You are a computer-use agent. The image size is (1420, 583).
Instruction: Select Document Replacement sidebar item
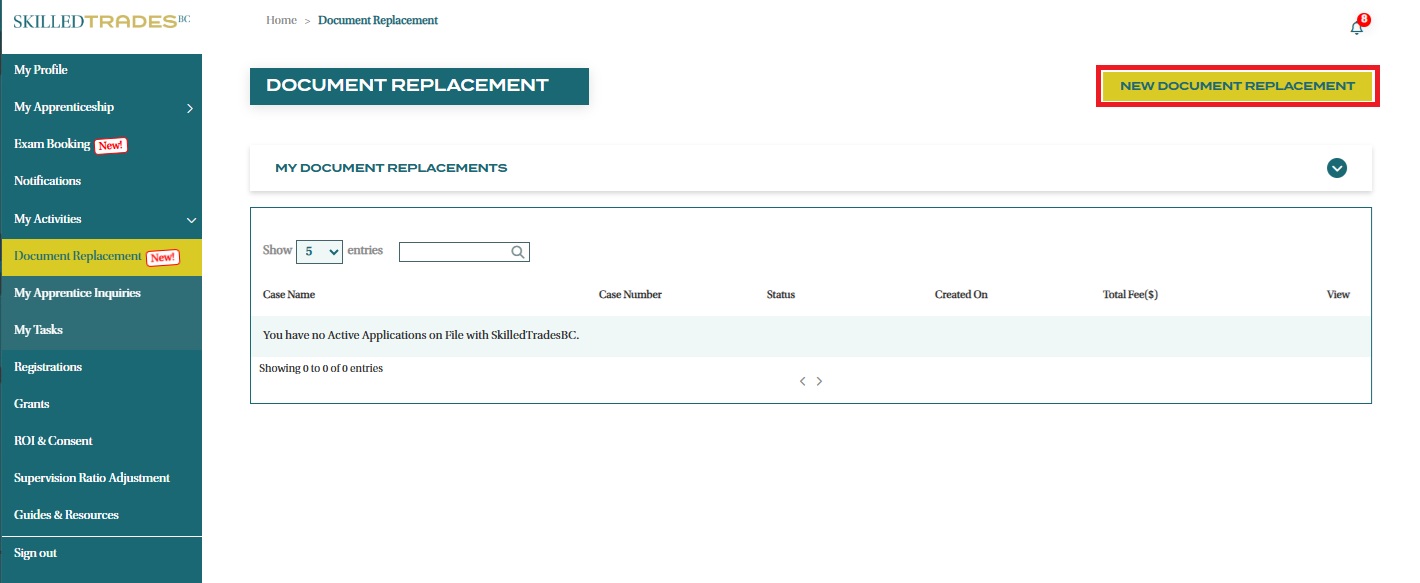click(78, 256)
